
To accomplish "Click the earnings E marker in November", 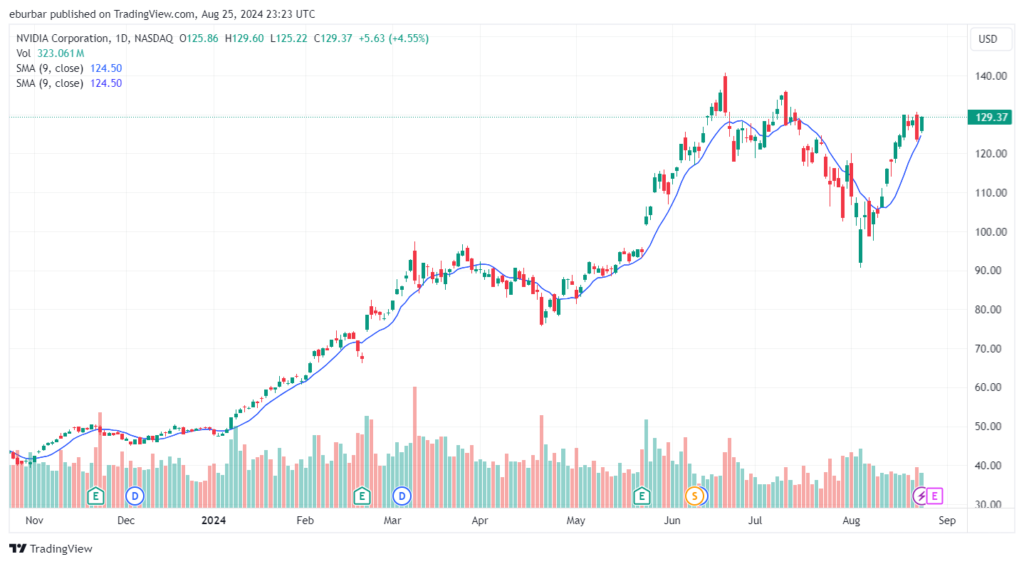I will coord(97,495).
